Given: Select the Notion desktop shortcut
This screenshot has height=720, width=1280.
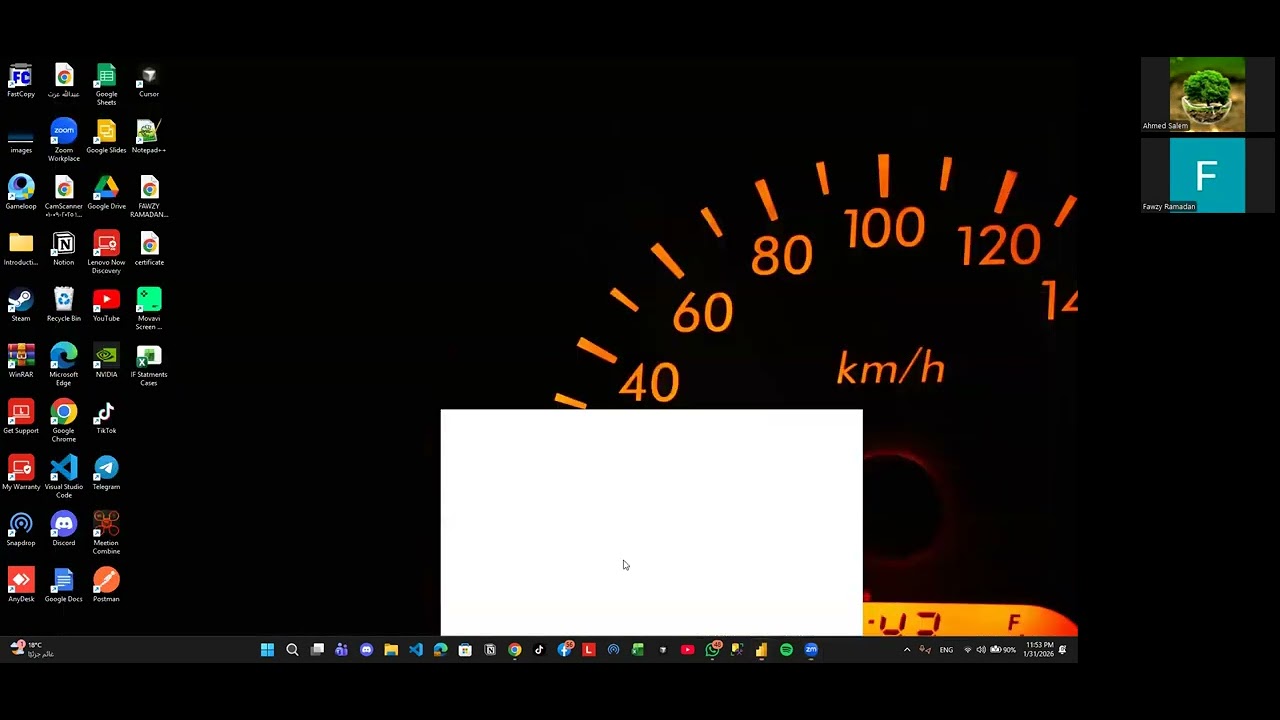Looking at the screenshot, I should pos(63,250).
